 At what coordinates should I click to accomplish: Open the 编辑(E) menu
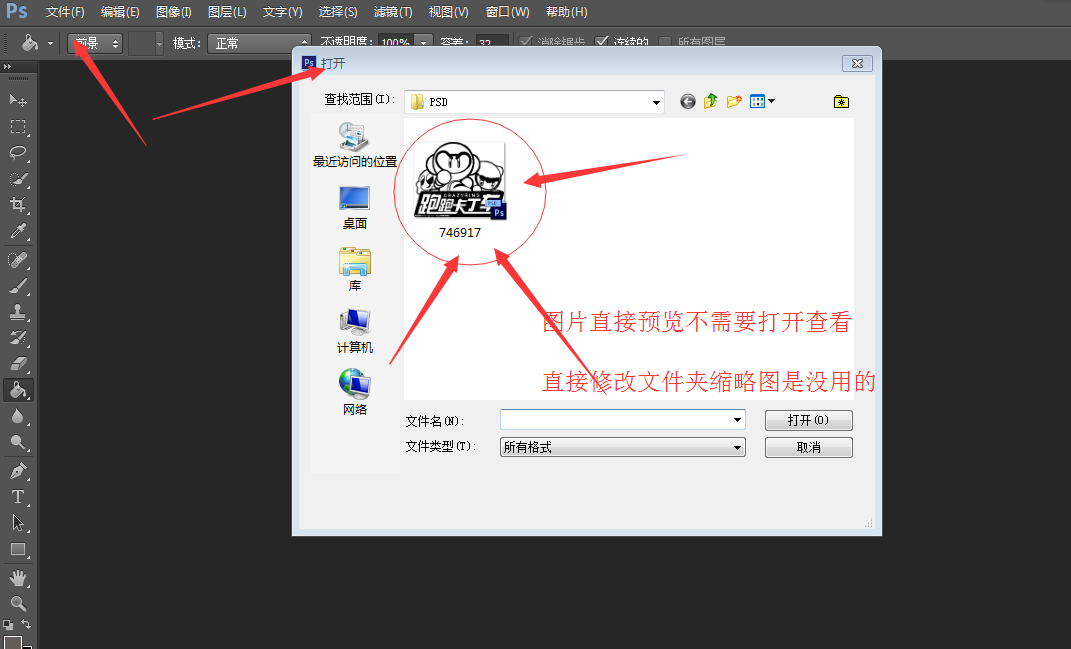(x=120, y=12)
